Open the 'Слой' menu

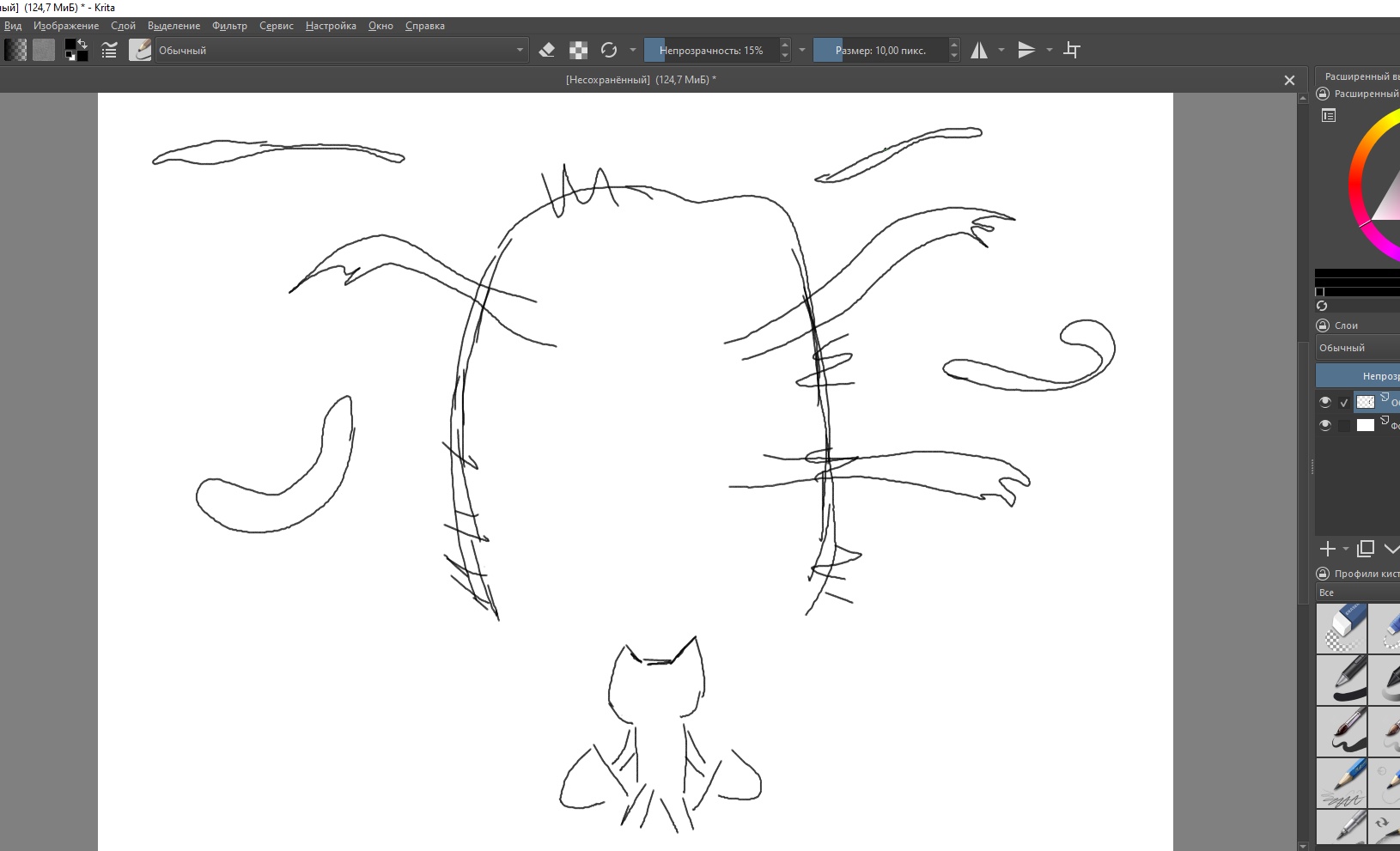[x=123, y=26]
